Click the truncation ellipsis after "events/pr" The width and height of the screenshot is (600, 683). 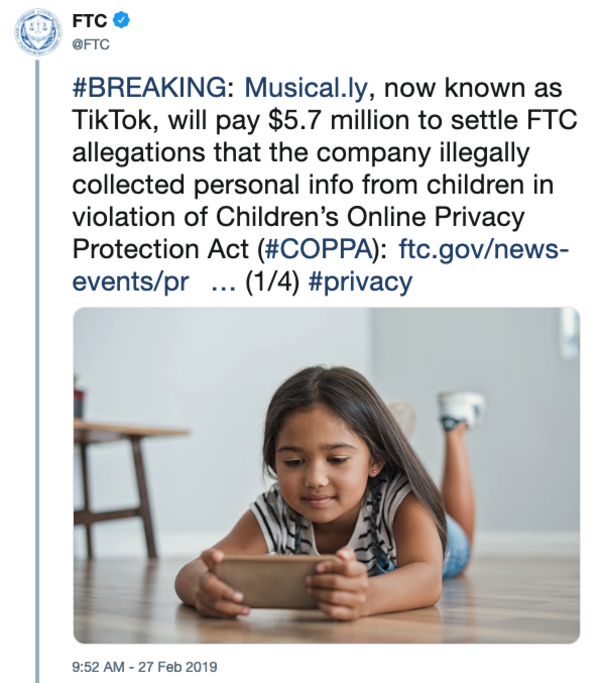pos(221,281)
